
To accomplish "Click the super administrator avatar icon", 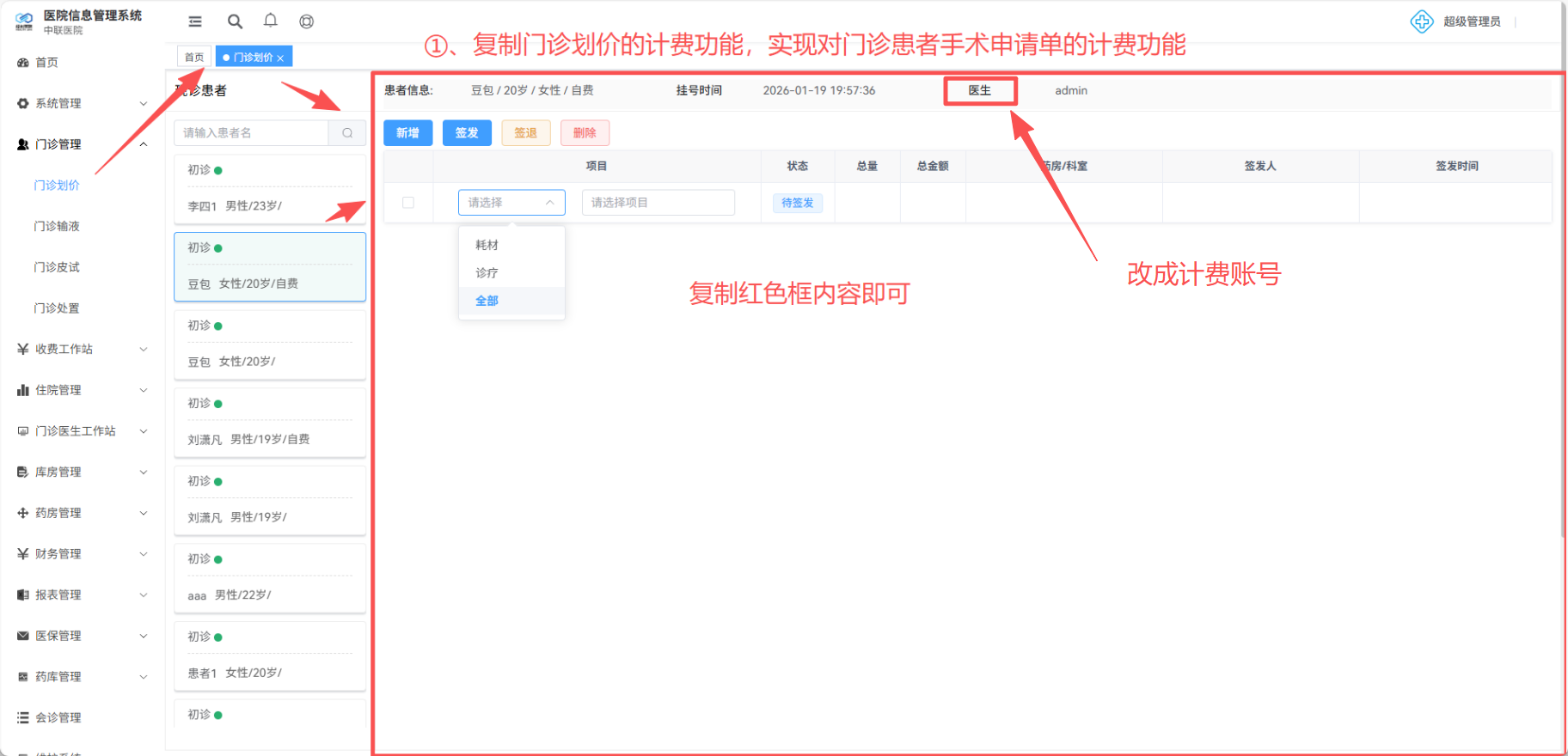I will 1422,21.
